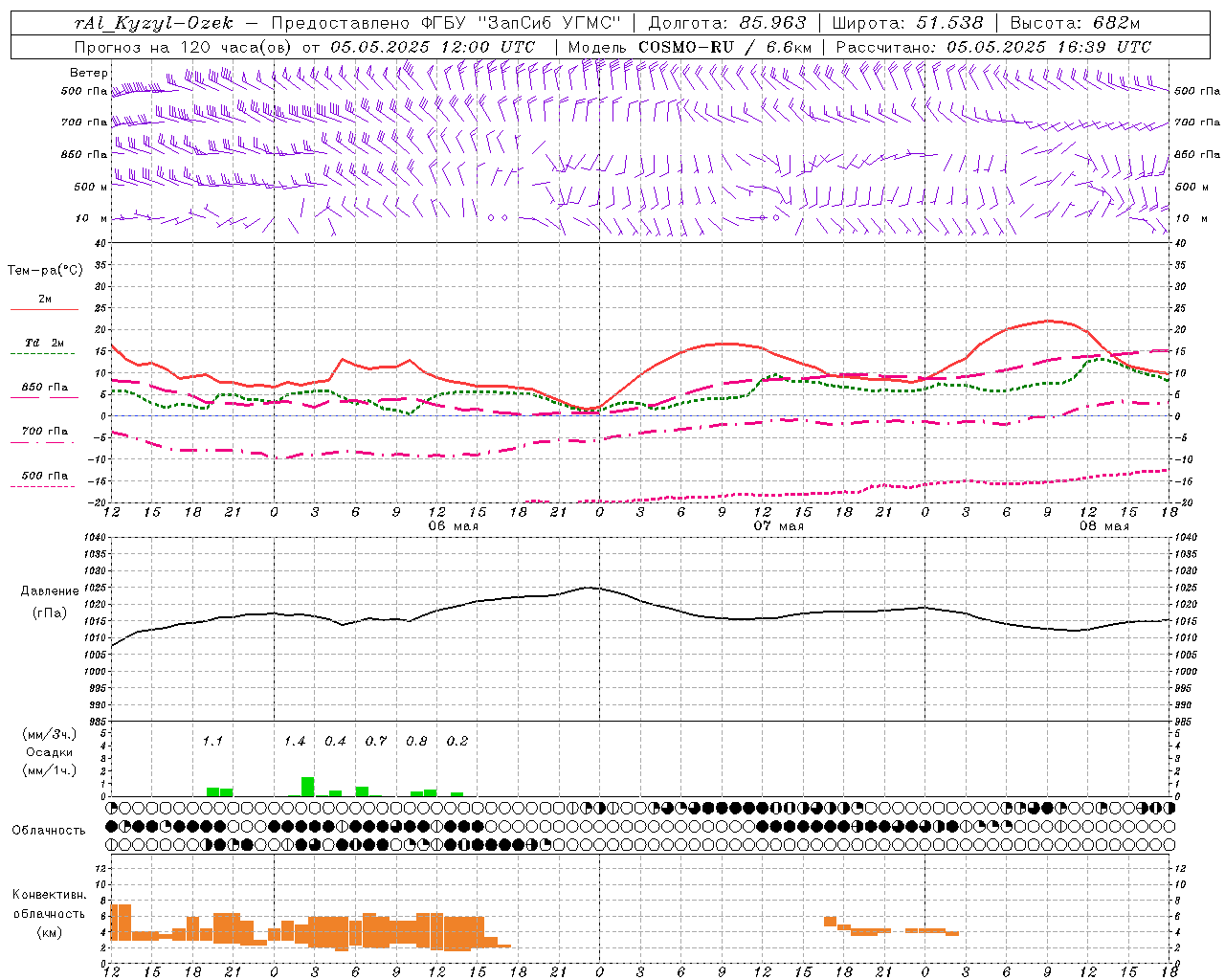
Task: Select the latitude value Широта: 51.538
Action: point(907,23)
